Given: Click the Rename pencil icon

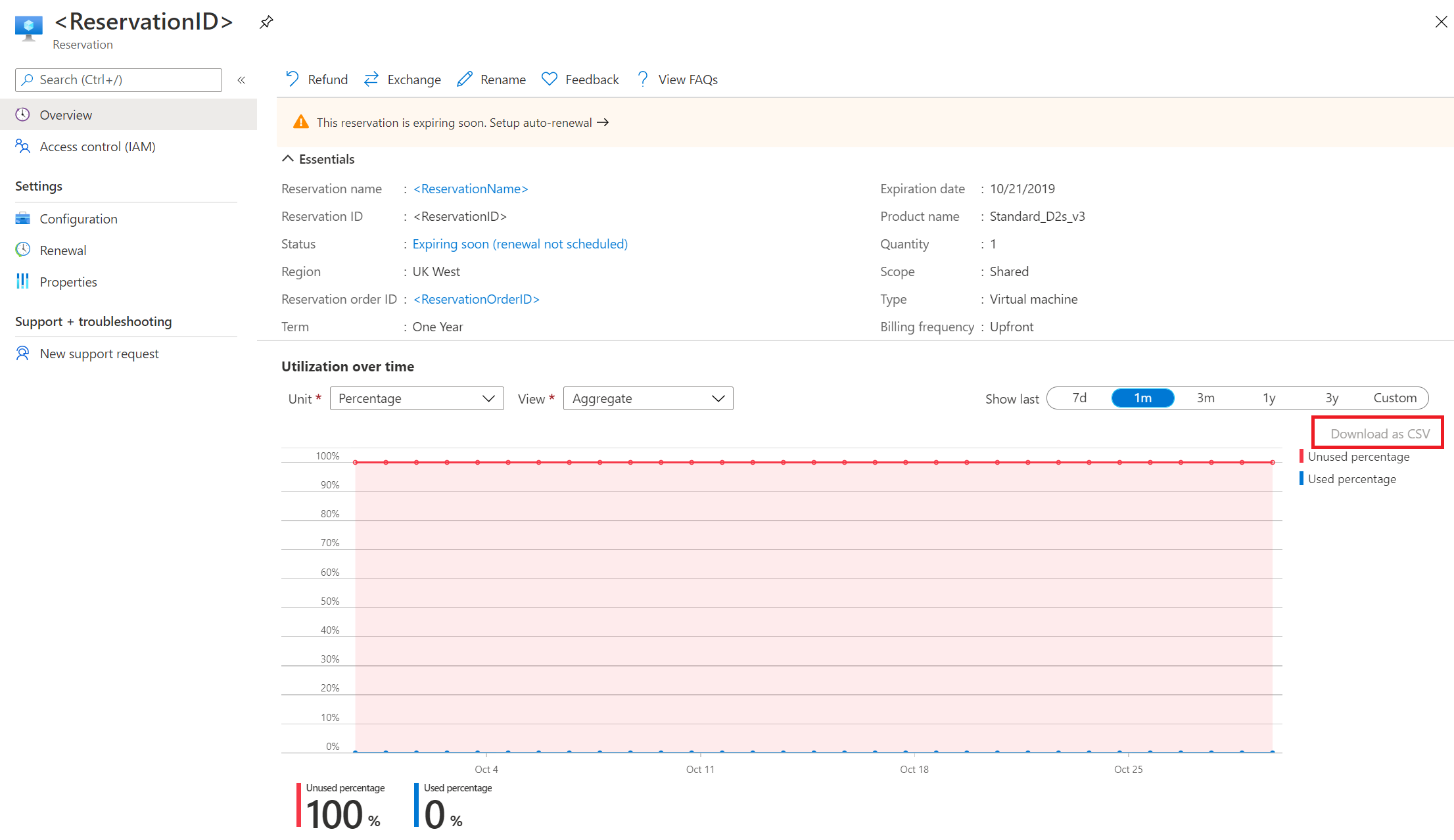Looking at the screenshot, I should (x=465, y=79).
